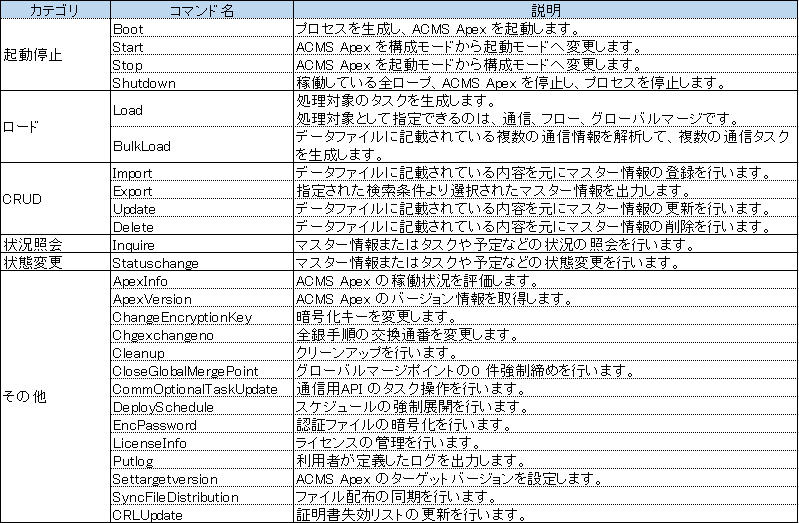Select the Statuschange command cell

click(201, 262)
